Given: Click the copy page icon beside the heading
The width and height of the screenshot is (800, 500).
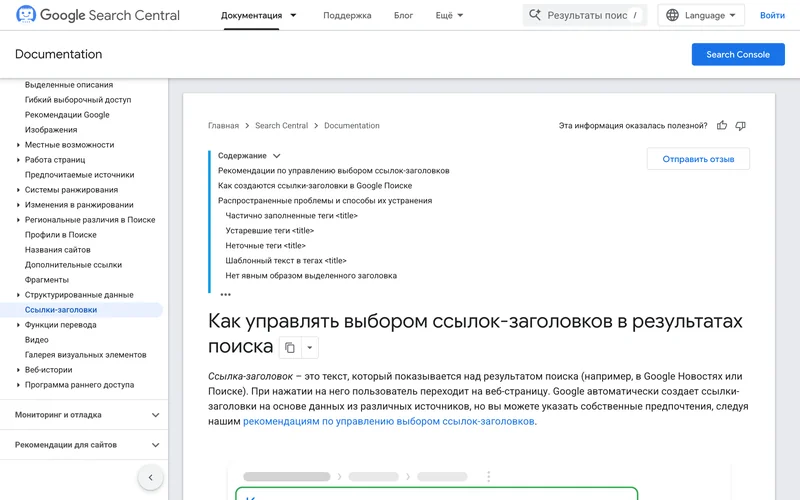Looking at the screenshot, I should pos(290,347).
